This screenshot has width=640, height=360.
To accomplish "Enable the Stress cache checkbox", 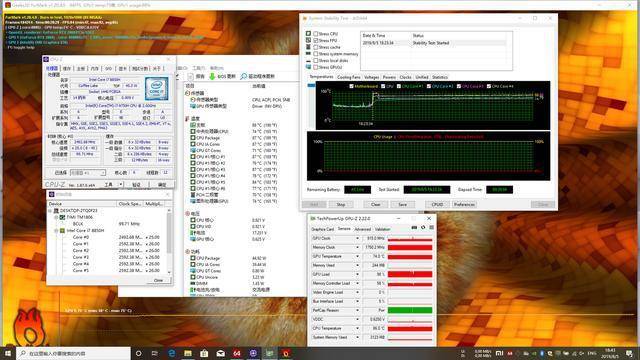I will pos(316,47).
